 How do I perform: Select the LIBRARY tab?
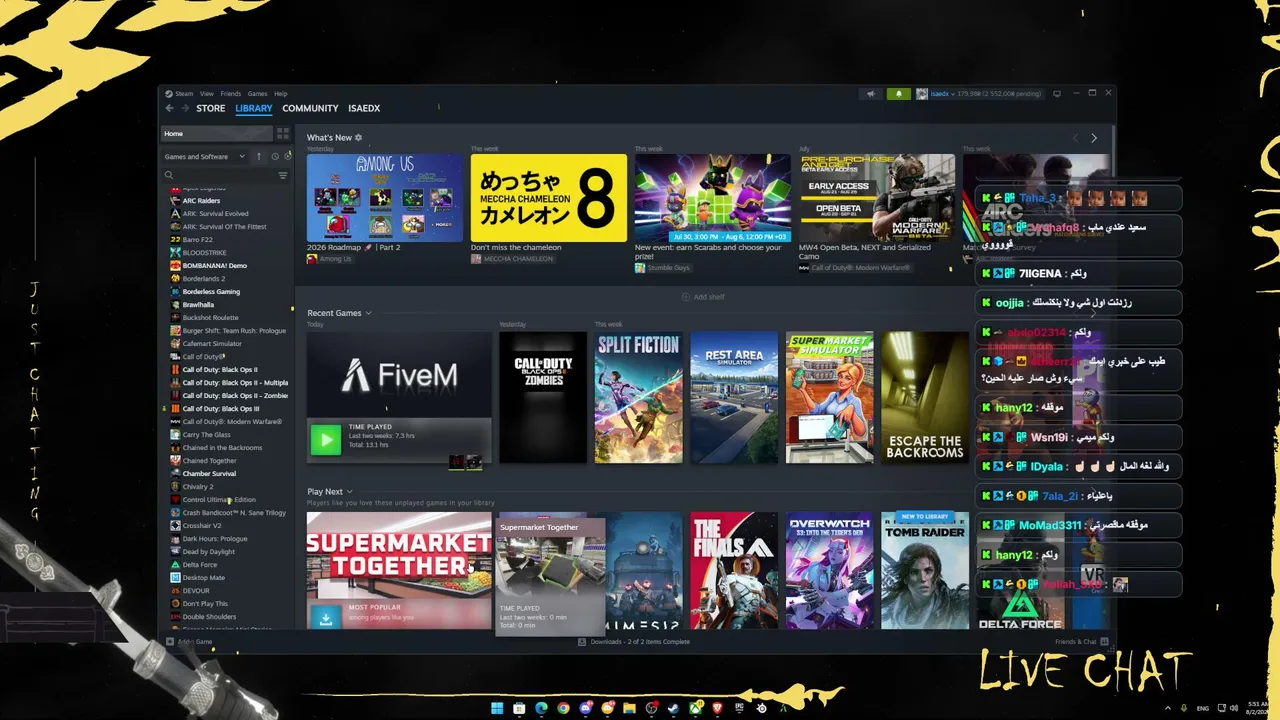254,108
